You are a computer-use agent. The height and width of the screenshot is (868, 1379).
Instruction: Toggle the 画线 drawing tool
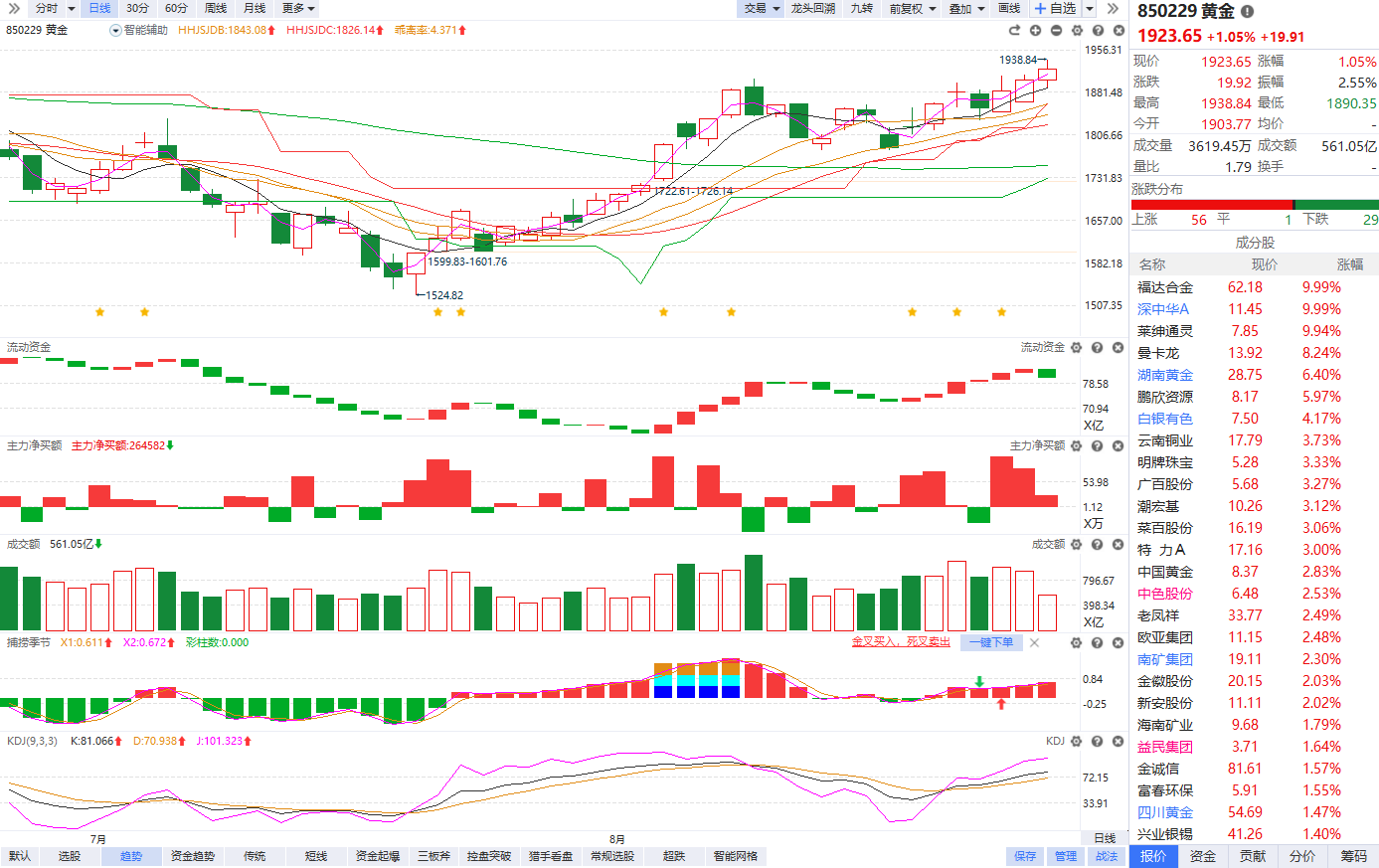pos(1009,9)
